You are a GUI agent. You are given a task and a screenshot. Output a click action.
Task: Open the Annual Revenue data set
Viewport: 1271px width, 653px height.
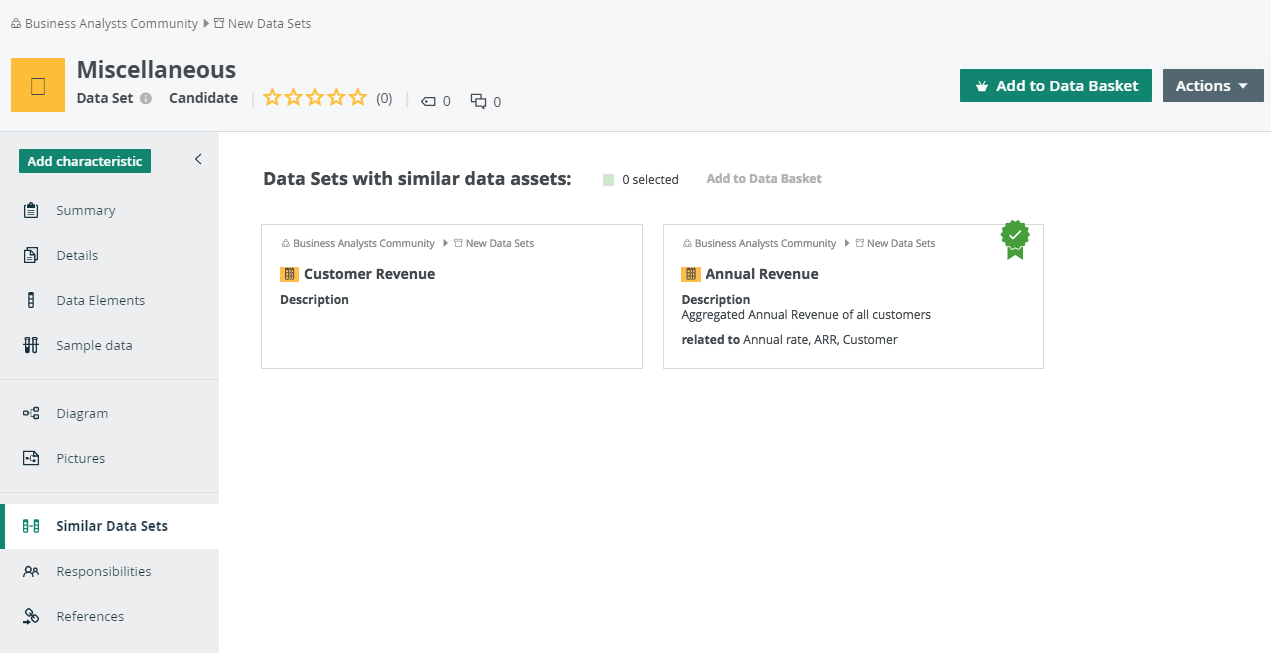coord(761,274)
